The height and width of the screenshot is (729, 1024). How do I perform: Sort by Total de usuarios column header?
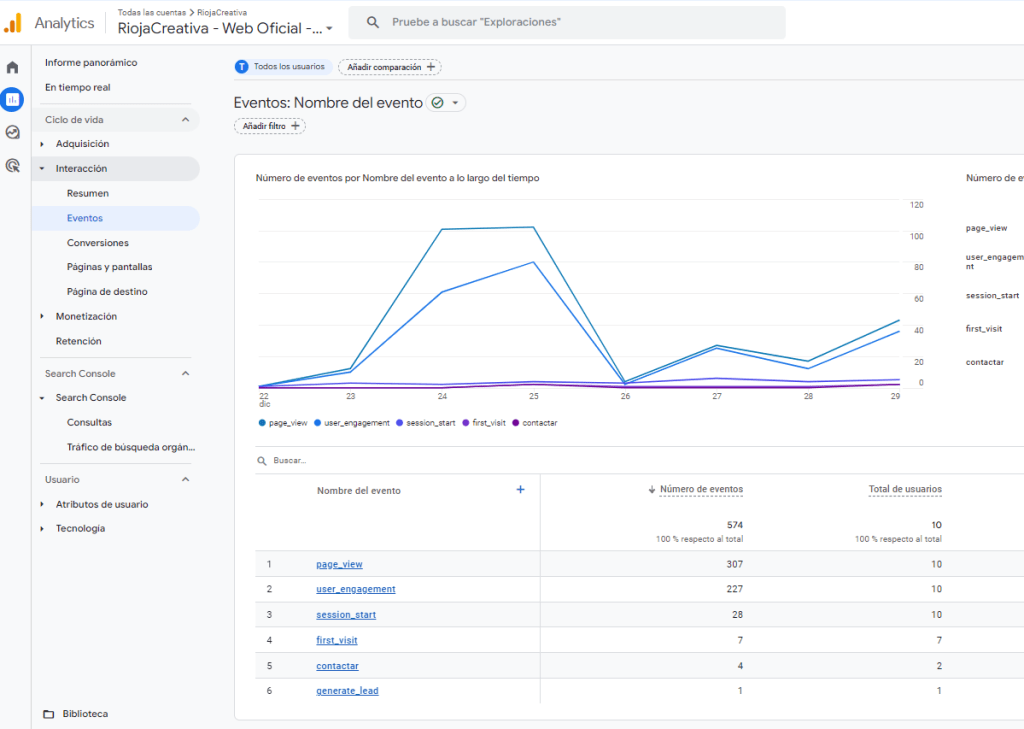[904, 489]
